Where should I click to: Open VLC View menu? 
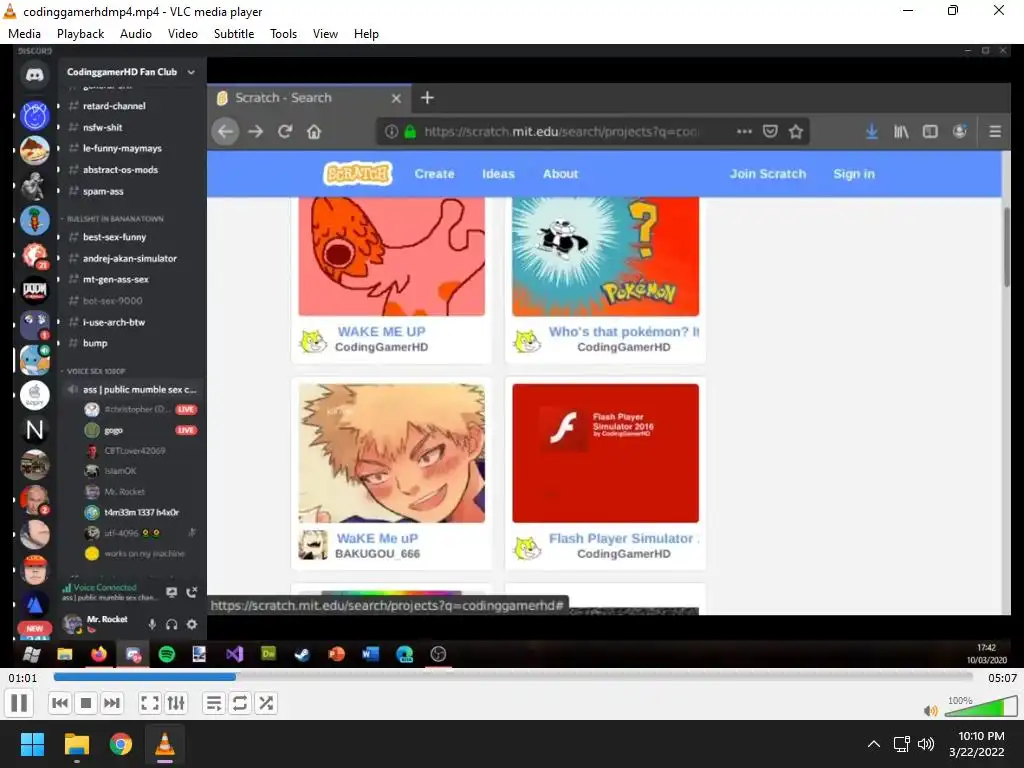325,34
